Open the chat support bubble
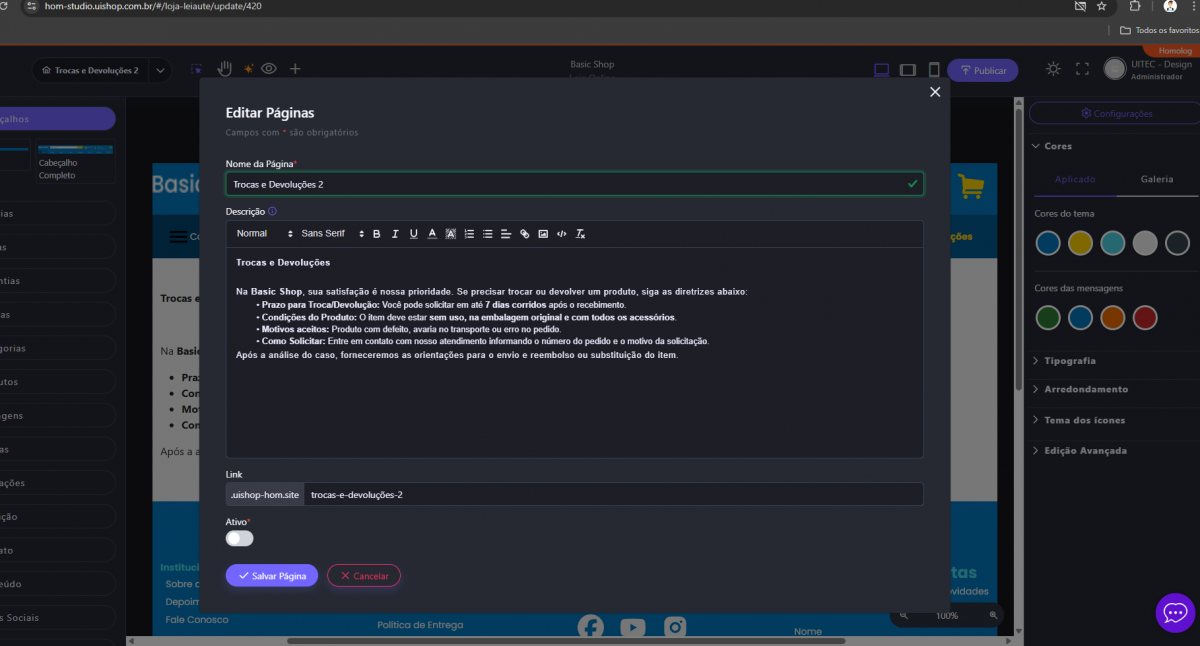 1175,612
